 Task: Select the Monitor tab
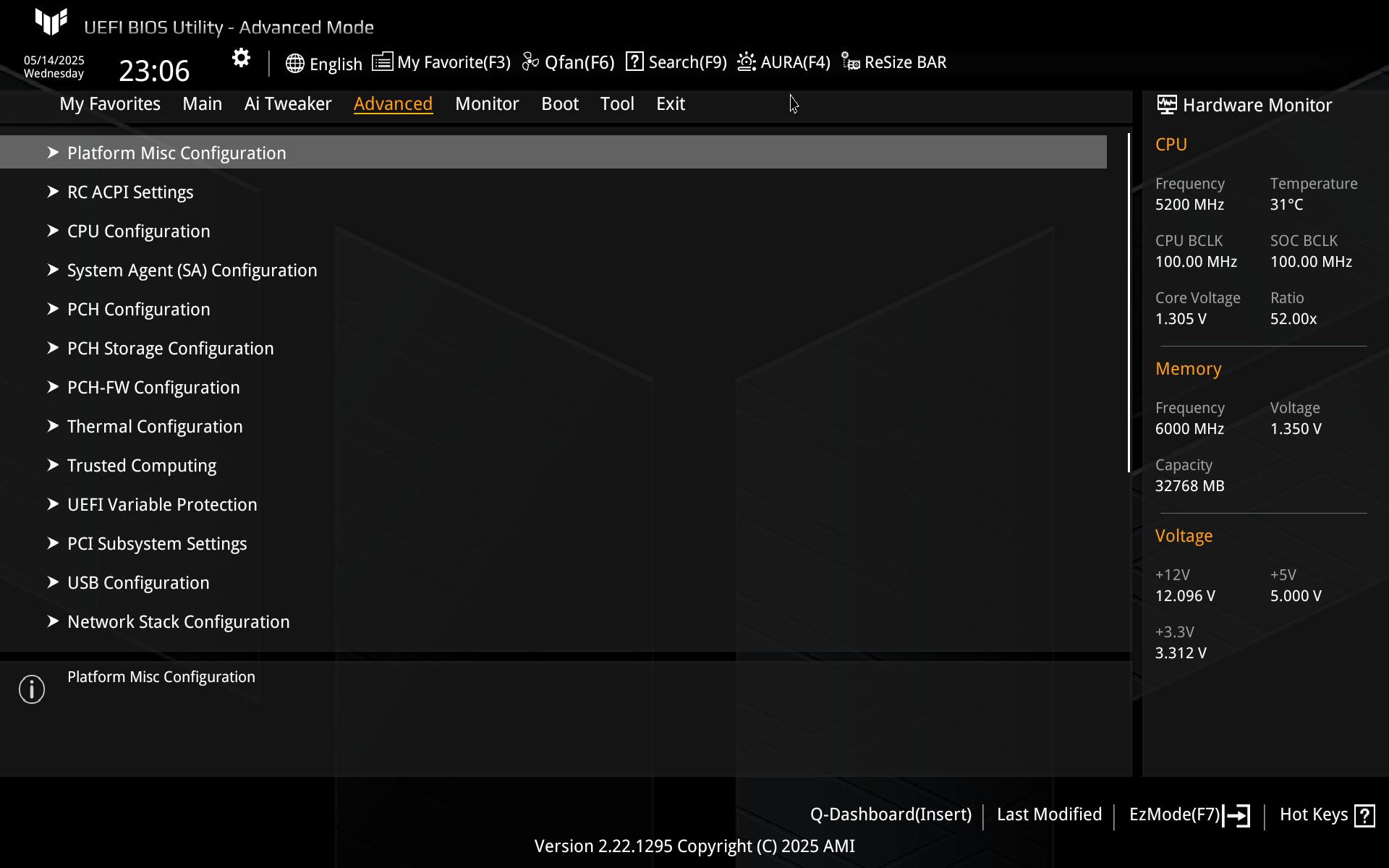point(487,104)
